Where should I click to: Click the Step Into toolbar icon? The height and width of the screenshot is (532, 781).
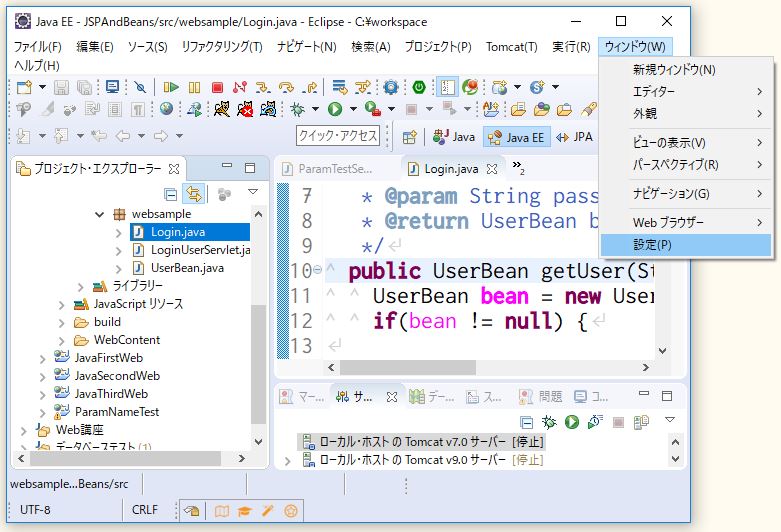coord(262,88)
